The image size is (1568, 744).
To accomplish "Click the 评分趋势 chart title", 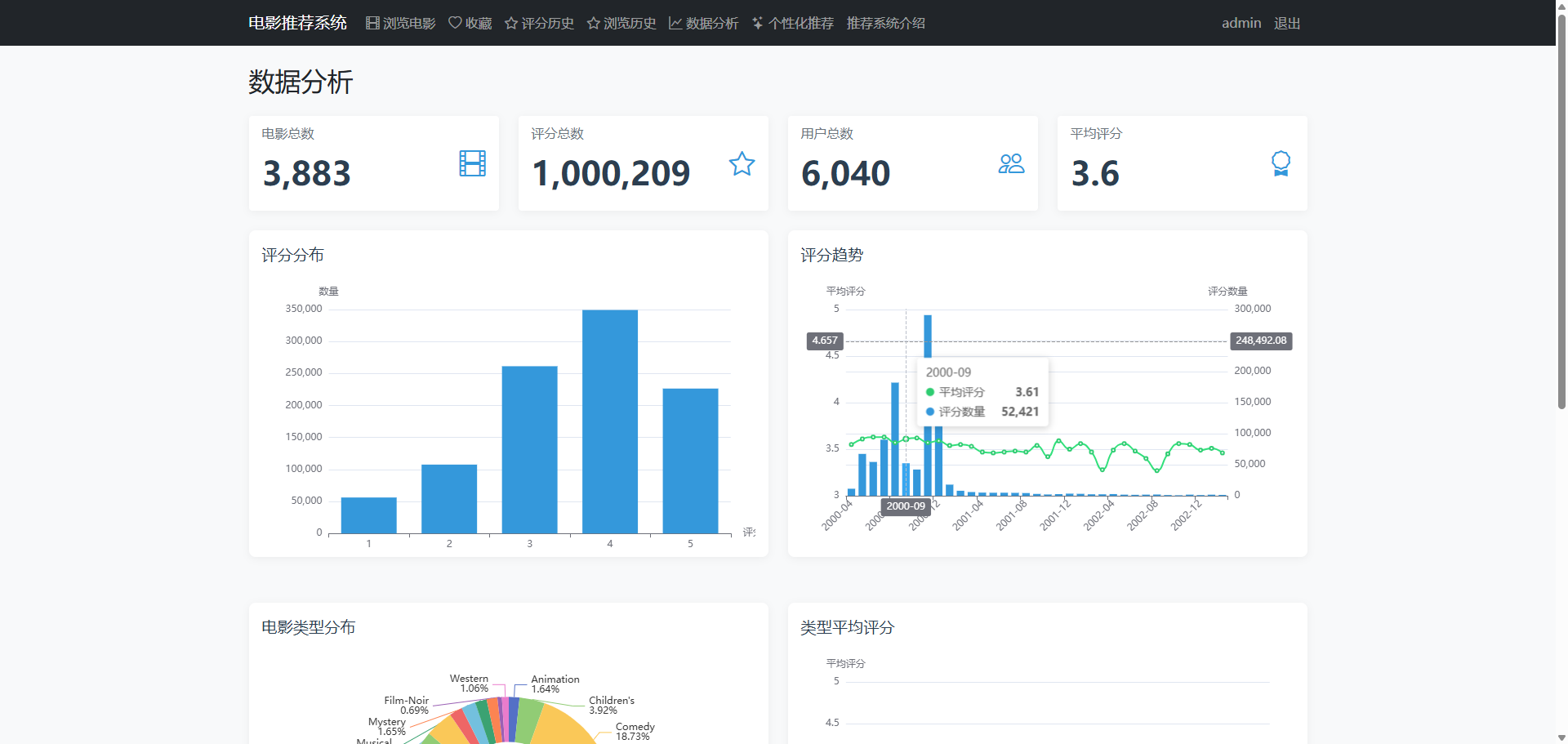I will (x=832, y=255).
